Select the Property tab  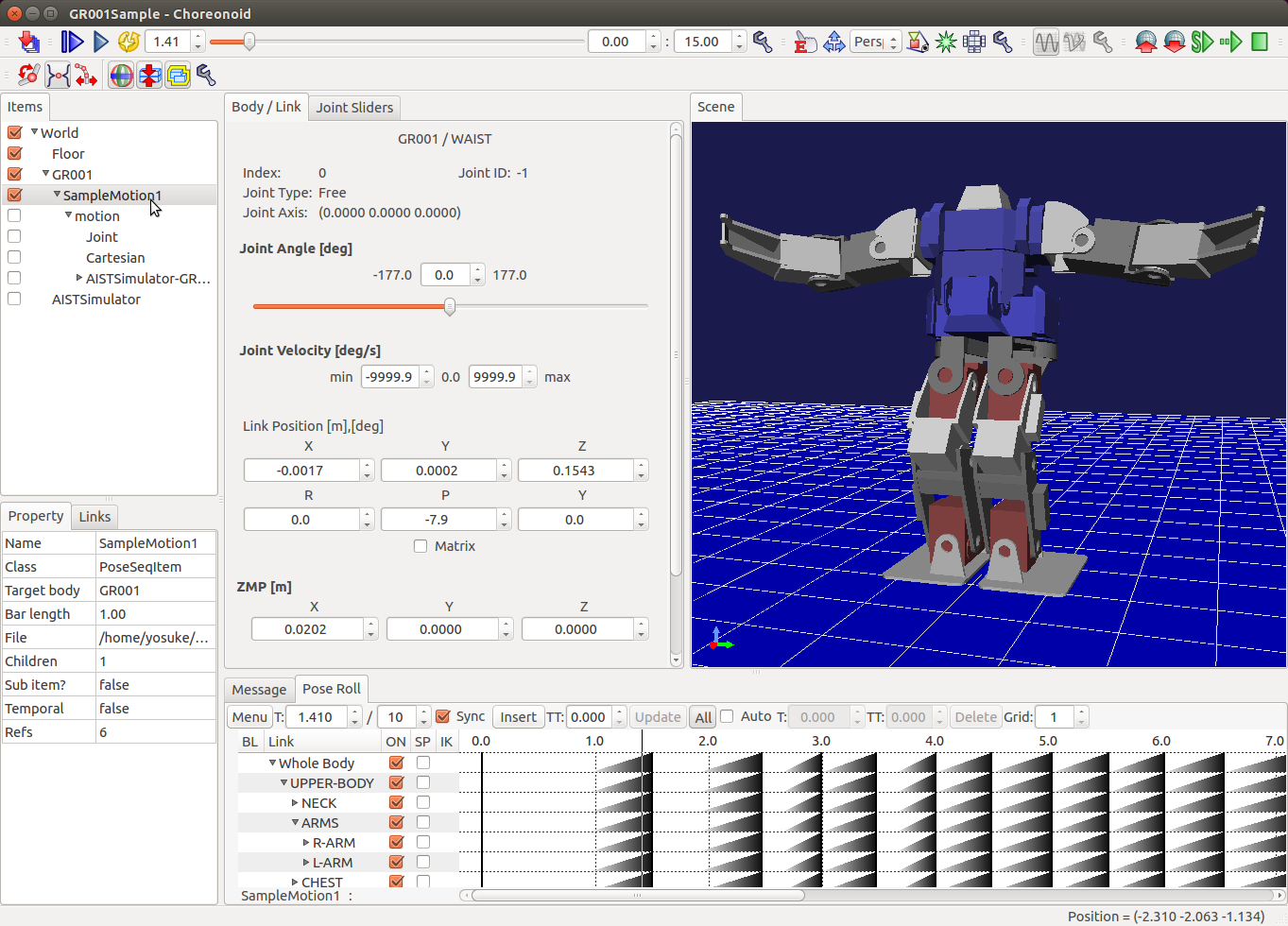36,516
